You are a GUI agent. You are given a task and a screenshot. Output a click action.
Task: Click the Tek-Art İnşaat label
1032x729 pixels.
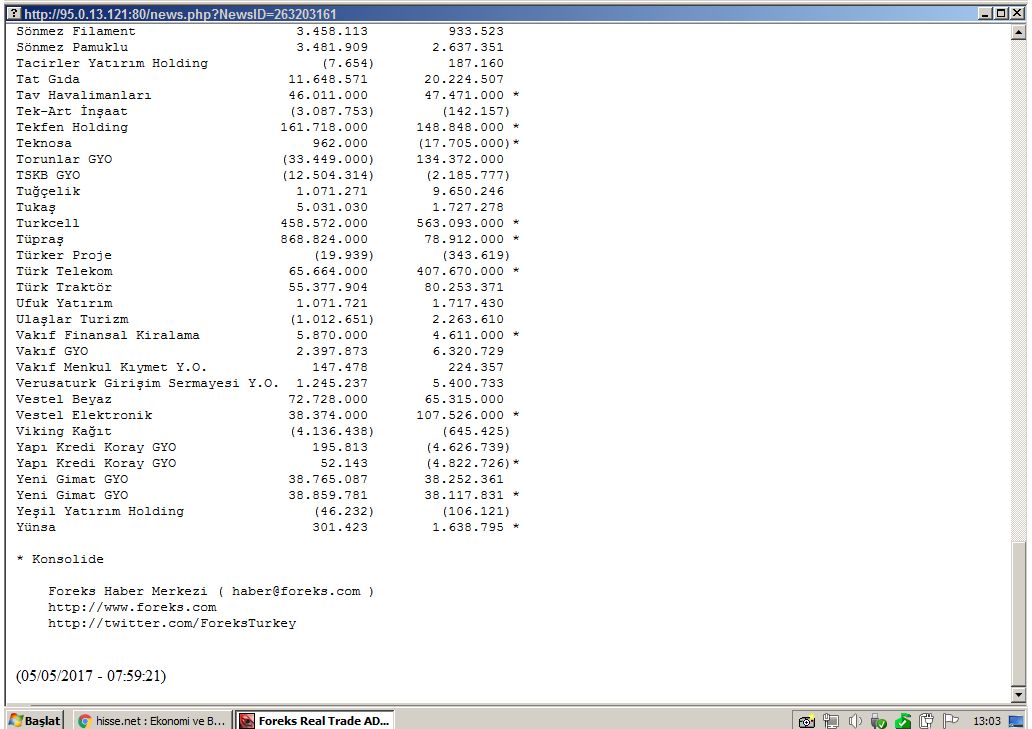click(x=72, y=111)
